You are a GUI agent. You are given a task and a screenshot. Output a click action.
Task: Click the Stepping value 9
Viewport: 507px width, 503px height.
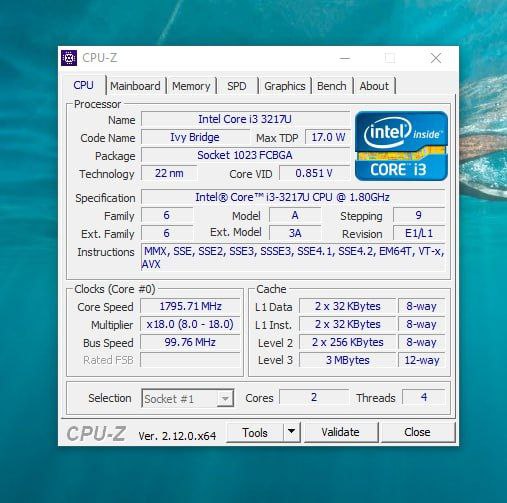(x=419, y=215)
